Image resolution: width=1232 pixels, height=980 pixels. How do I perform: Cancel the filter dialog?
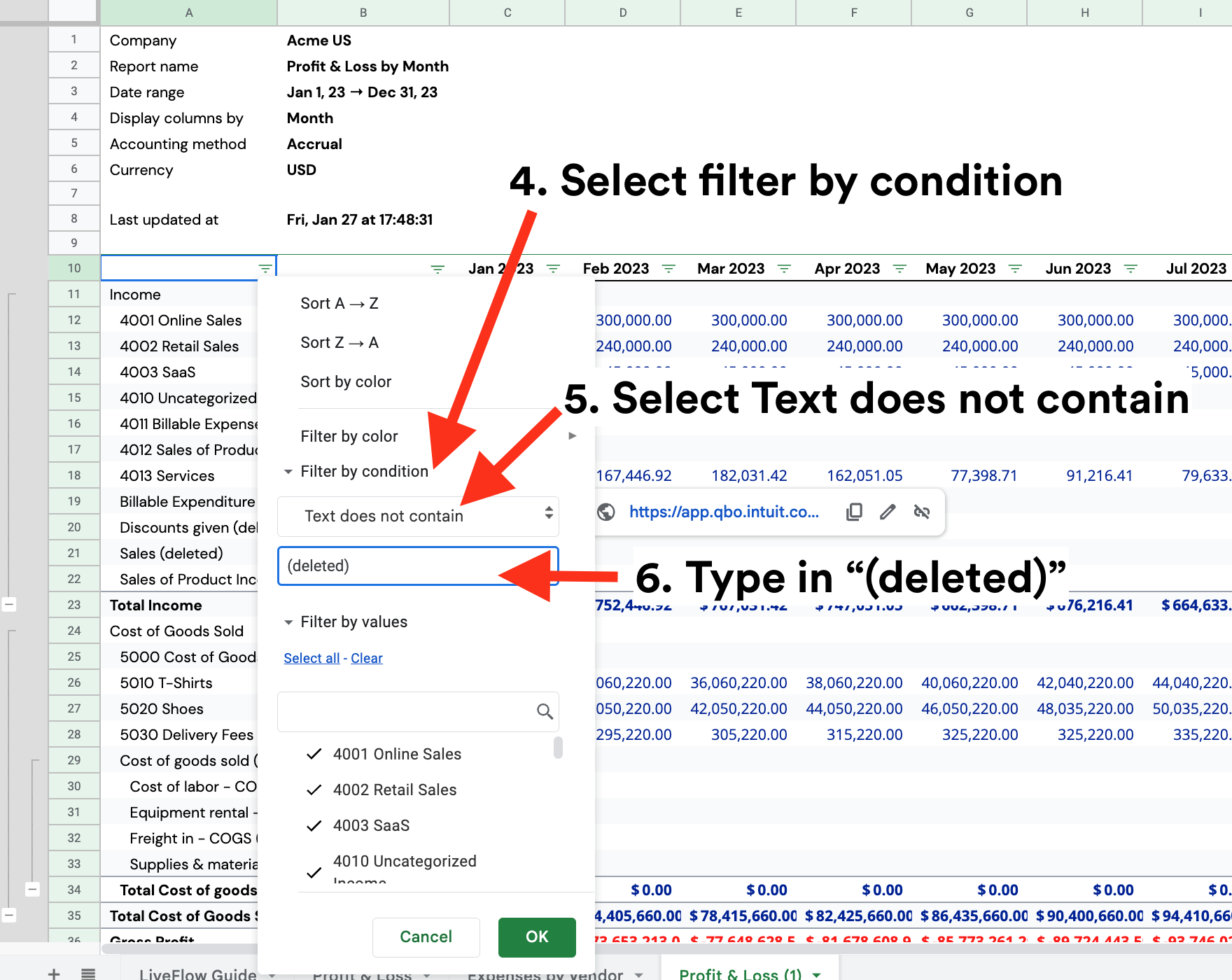(x=426, y=937)
